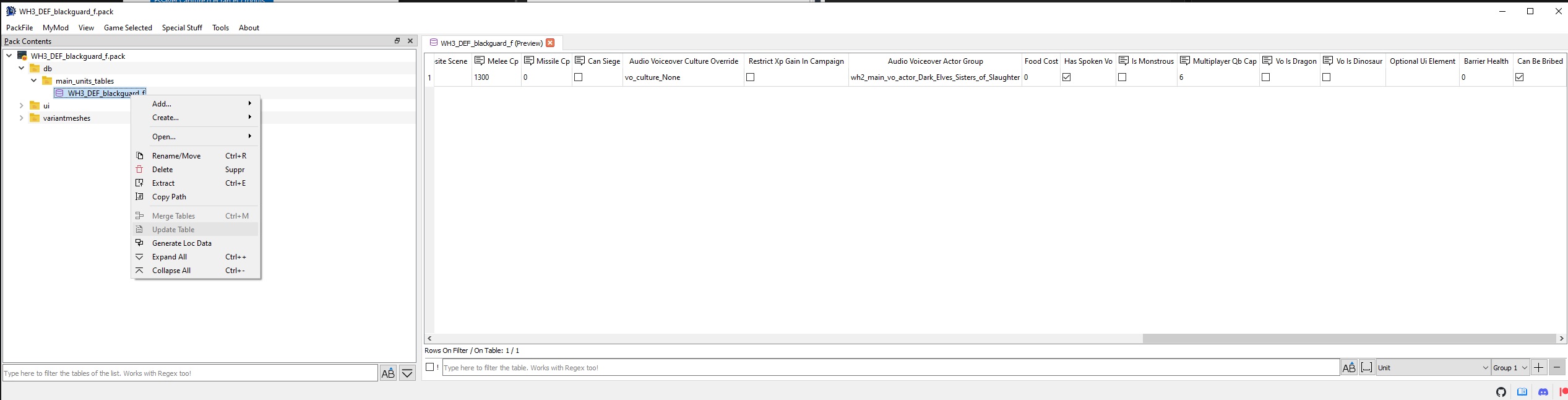Add a new filter with plus button

[x=1538, y=368]
